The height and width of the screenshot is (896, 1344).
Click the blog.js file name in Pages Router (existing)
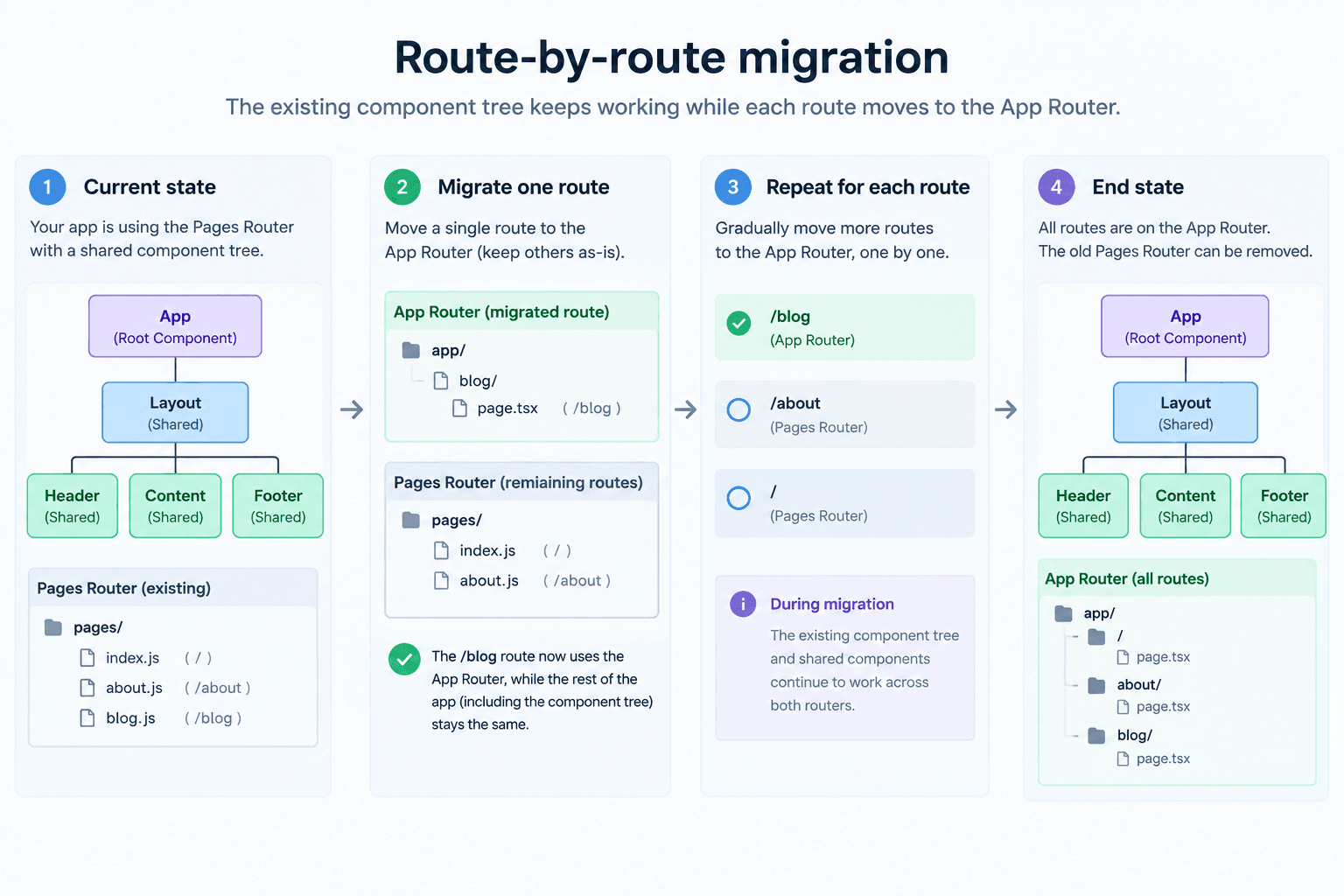pyautogui.click(x=130, y=718)
